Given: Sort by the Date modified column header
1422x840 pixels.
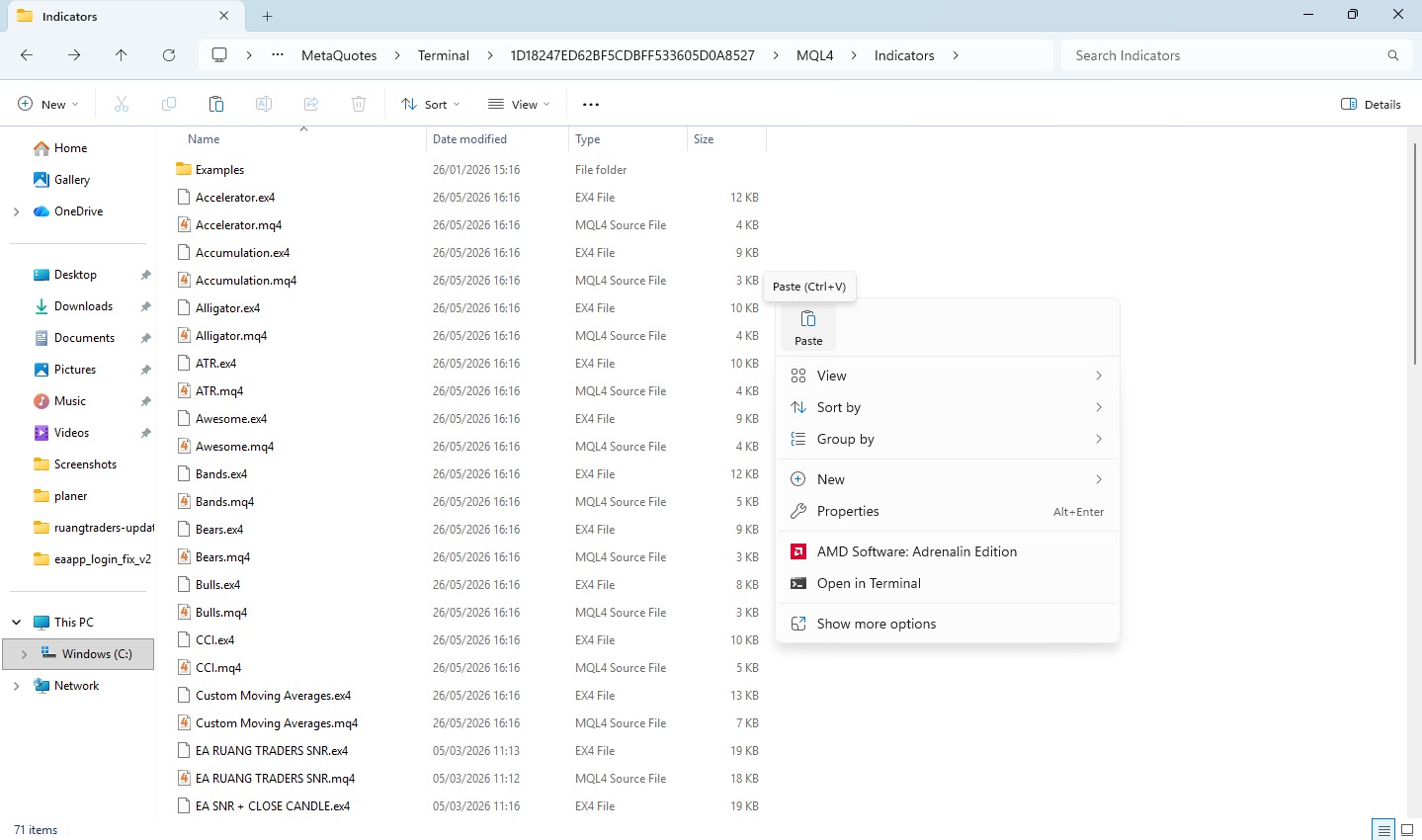Looking at the screenshot, I should pyautogui.click(x=497, y=139).
